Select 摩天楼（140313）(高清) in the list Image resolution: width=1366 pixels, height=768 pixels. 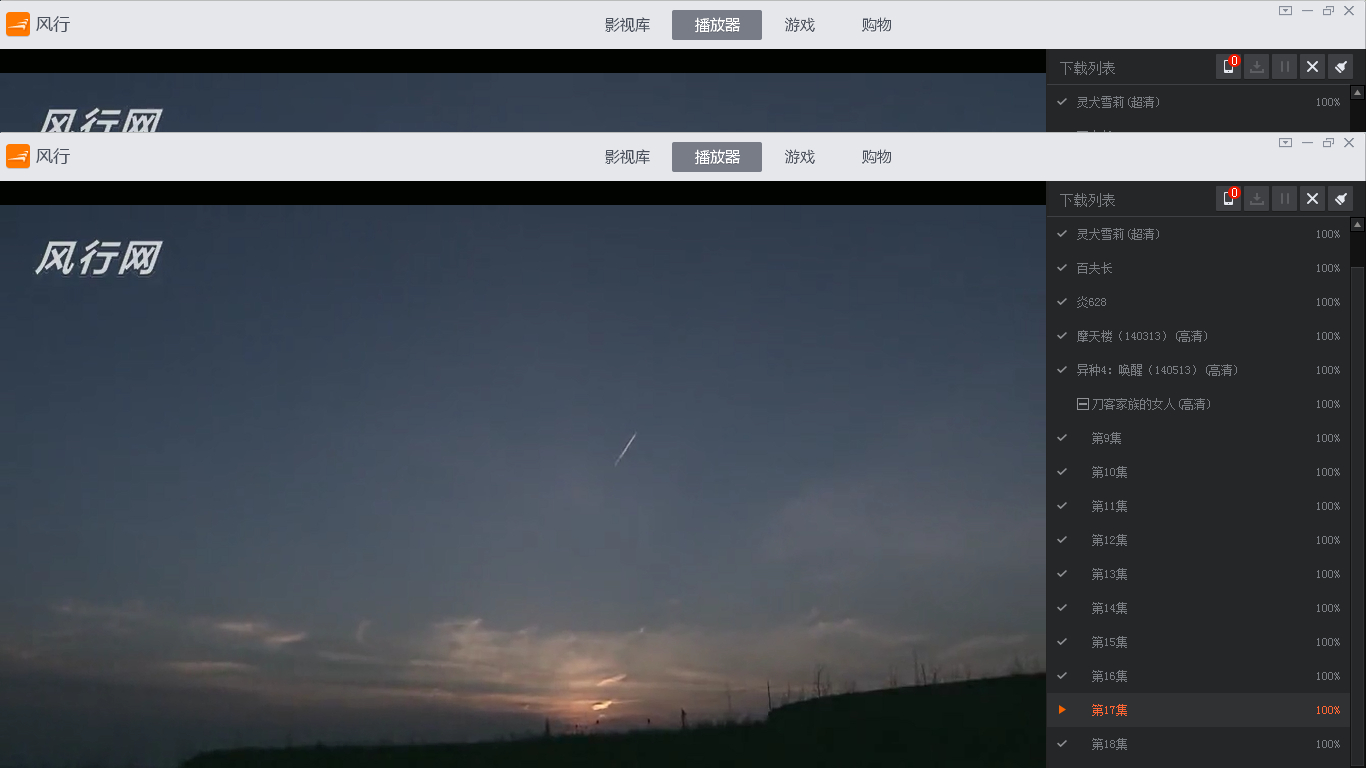(x=1198, y=336)
